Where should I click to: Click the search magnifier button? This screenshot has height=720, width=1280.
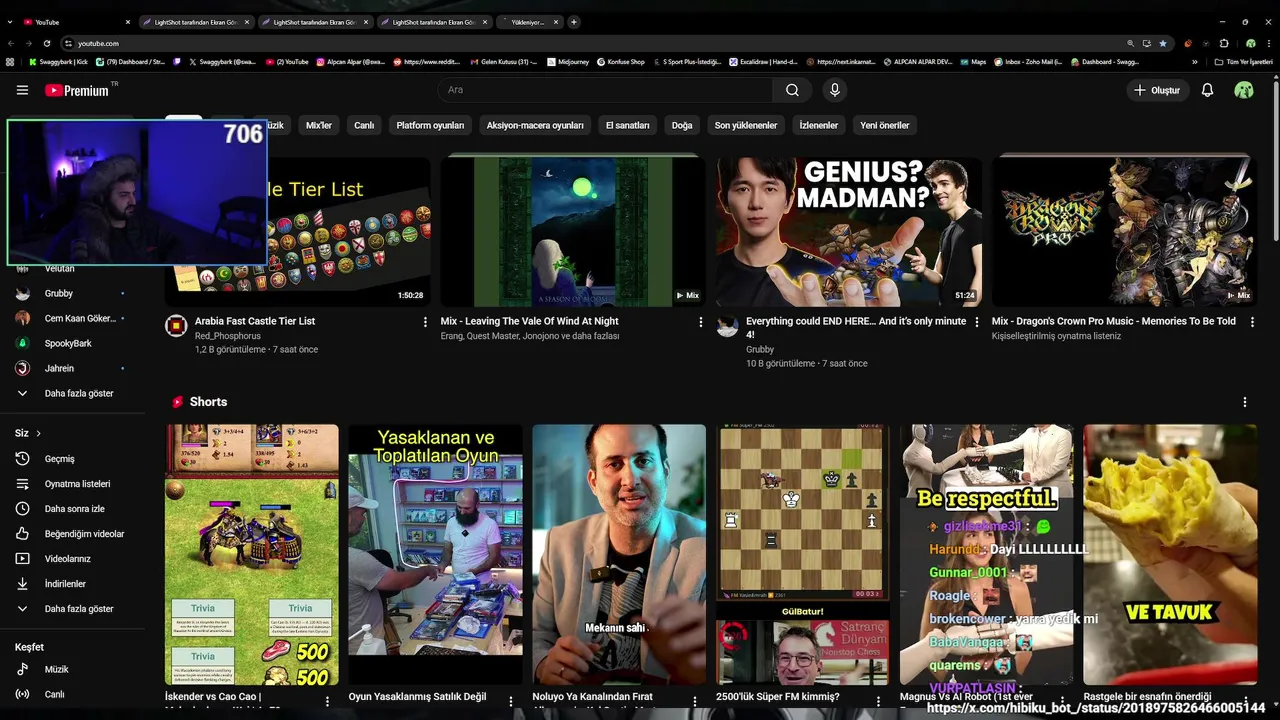click(x=792, y=90)
